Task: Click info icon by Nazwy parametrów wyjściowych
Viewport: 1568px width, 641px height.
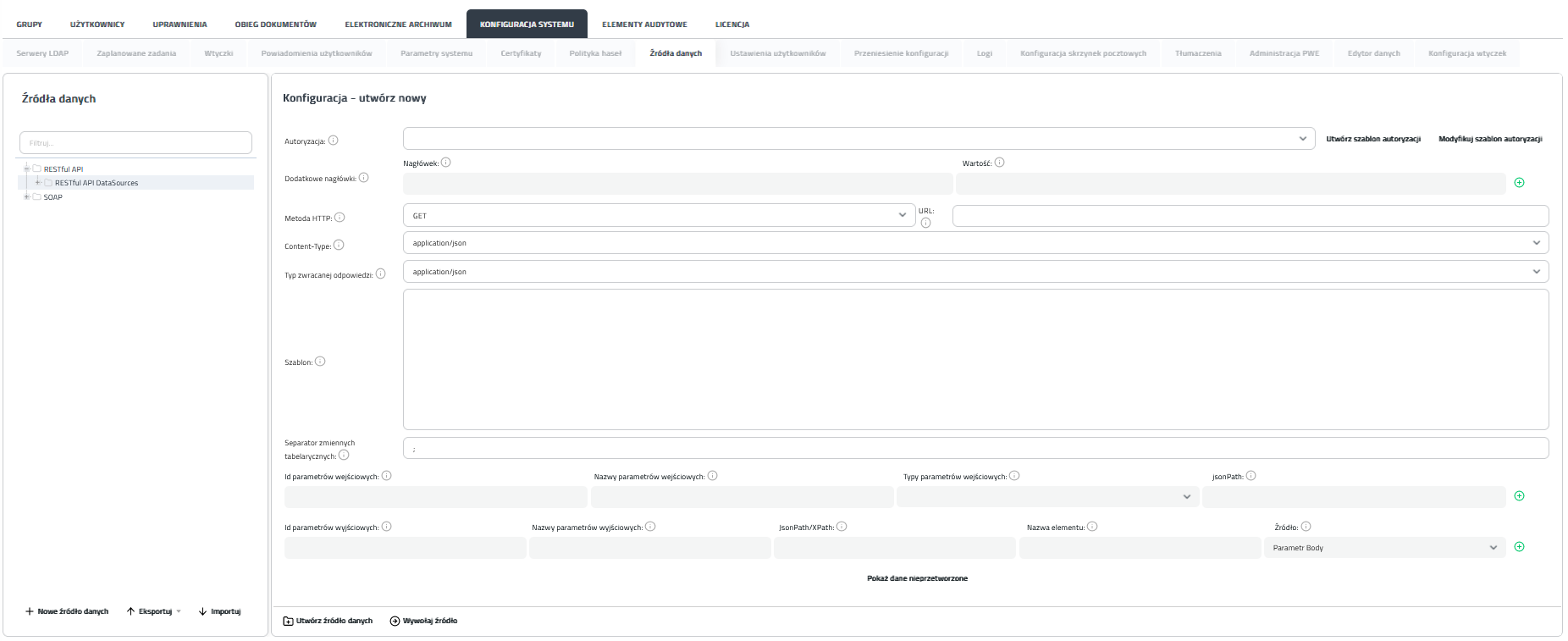Action: point(650,527)
